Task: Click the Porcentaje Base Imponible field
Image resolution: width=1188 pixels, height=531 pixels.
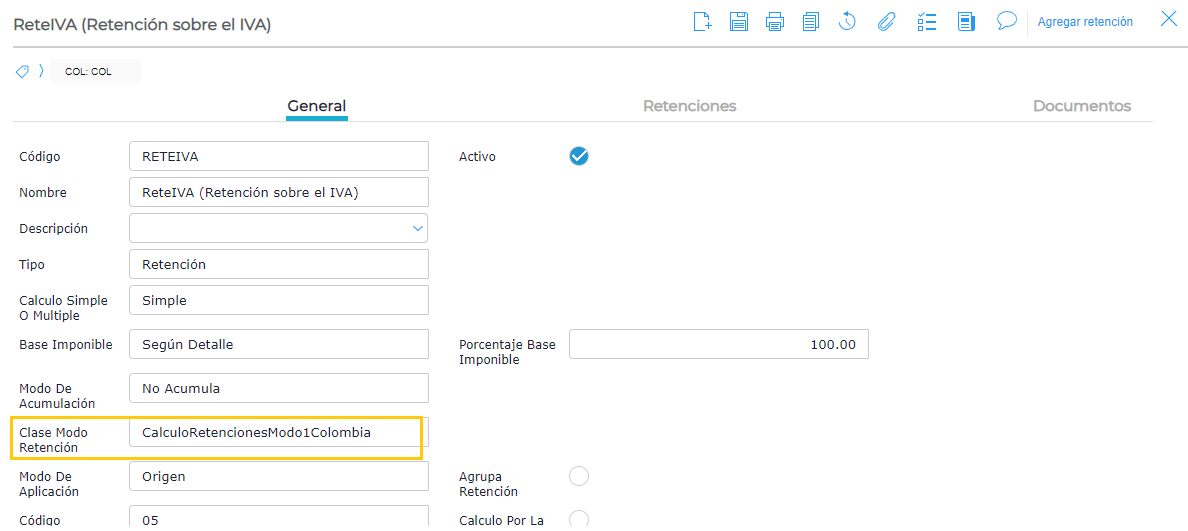Action: click(x=718, y=344)
